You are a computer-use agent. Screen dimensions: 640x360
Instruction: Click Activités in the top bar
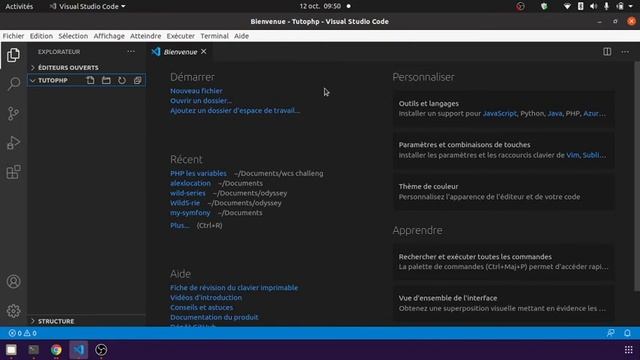pos(19,7)
